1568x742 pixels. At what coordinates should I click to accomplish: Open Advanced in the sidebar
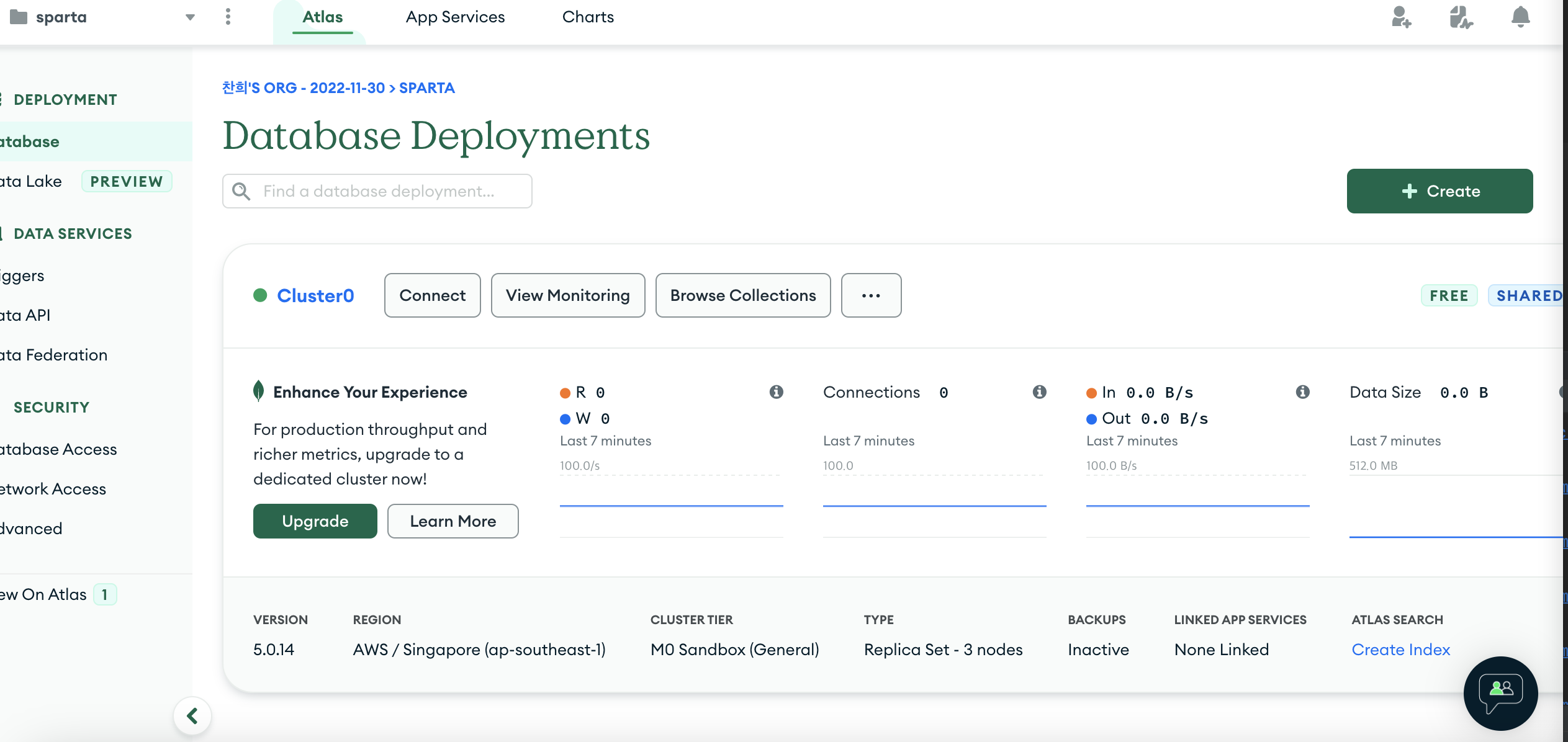31,529
